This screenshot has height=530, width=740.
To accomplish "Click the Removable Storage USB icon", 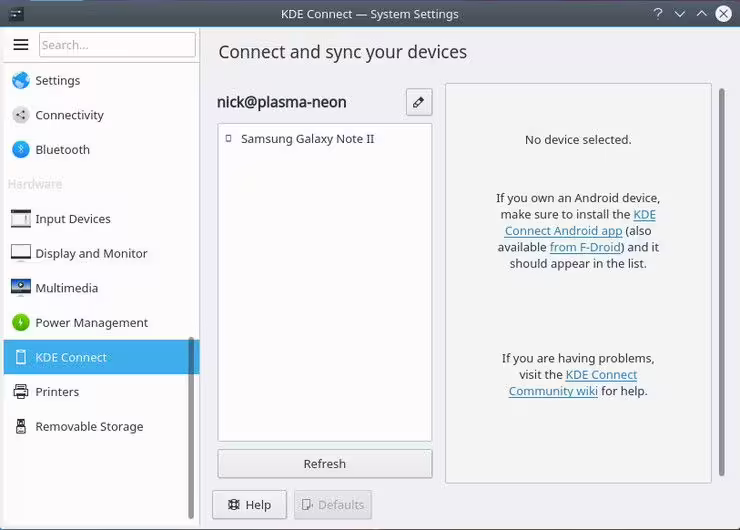I will tap(21, 426).
